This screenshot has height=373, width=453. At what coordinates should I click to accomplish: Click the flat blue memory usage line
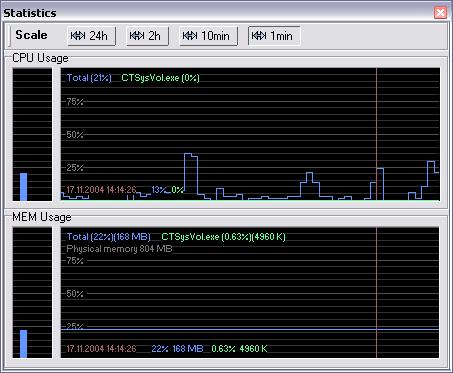250,329
